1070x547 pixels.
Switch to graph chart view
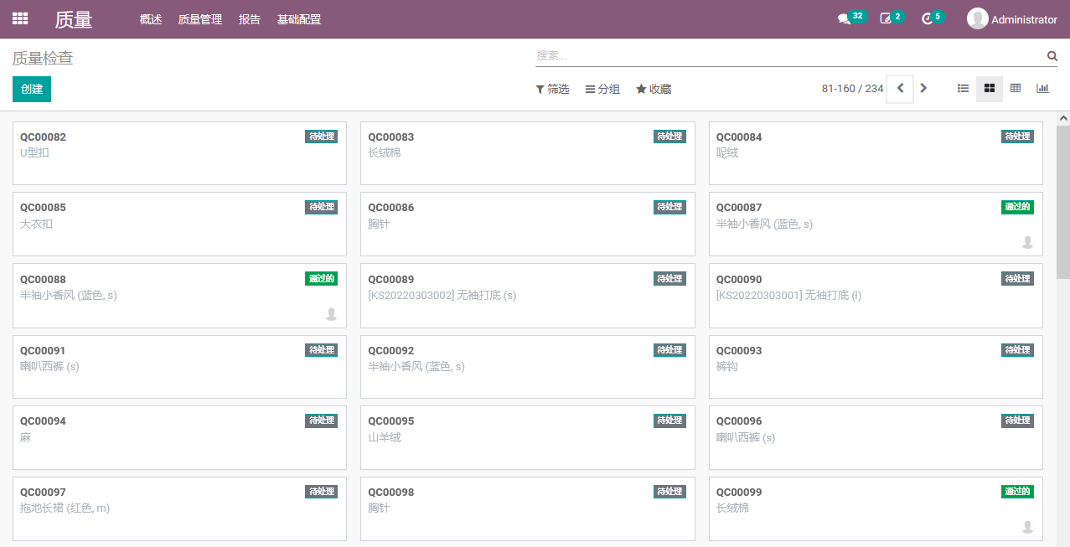tap(1042, 88)
